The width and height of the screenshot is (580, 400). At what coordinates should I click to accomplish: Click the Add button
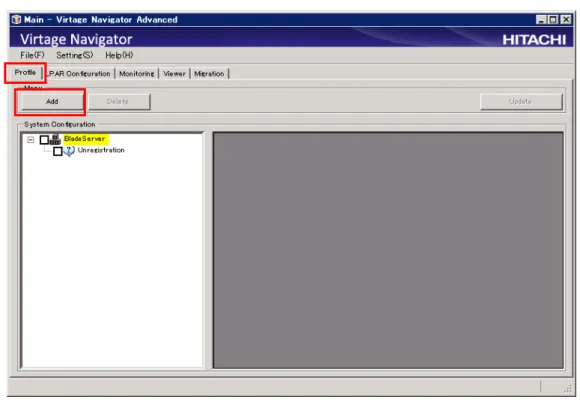(x=52, y=101)
